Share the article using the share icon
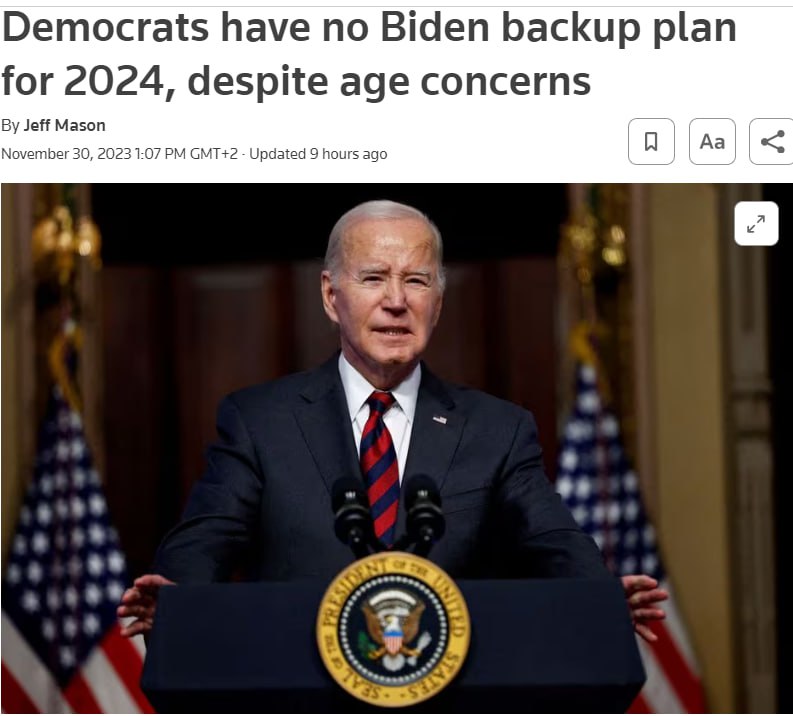This screenshot has height=716, width=793. point(772,142)
